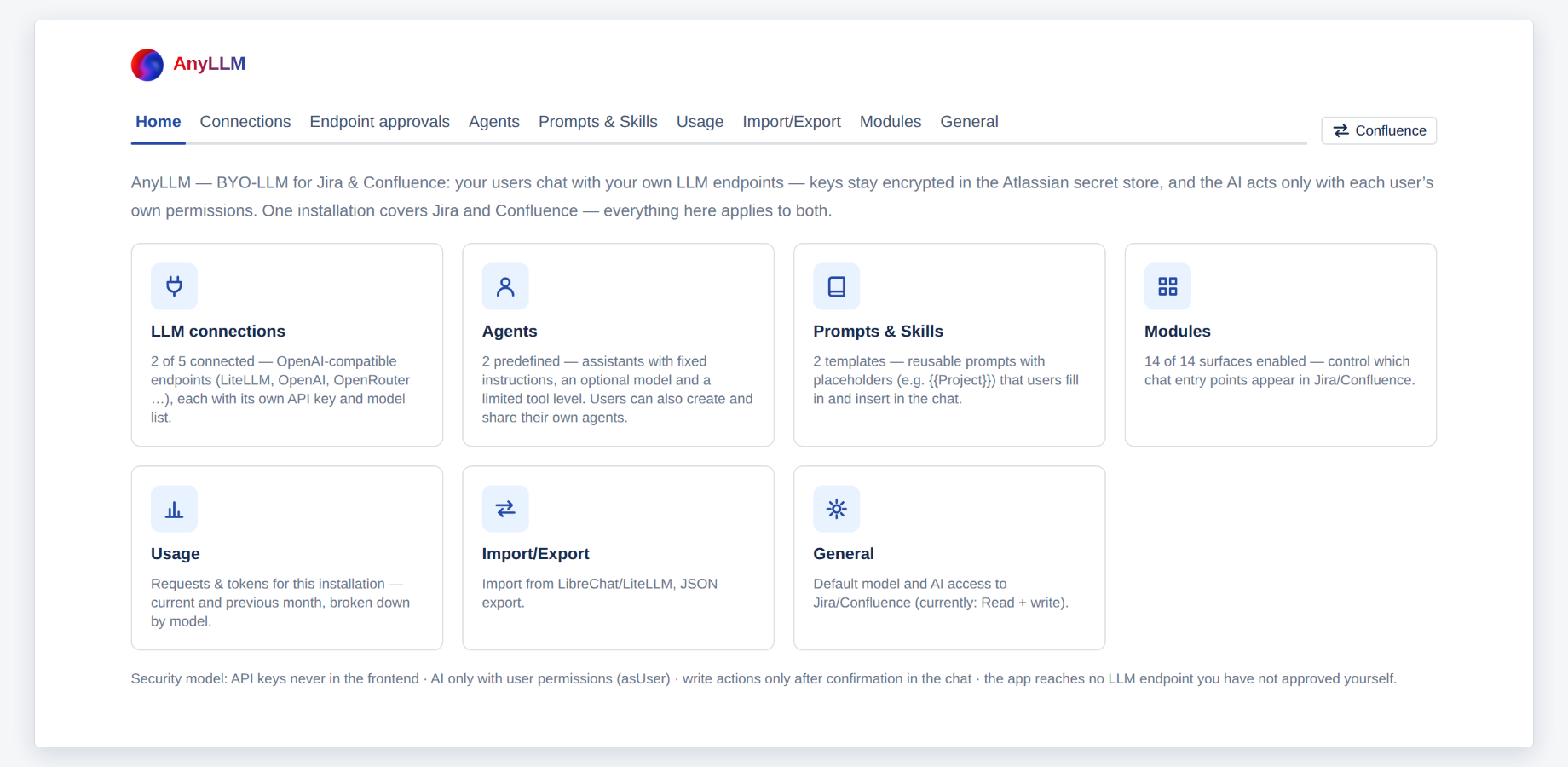
Task: Select the Home tab
Action: pyautogui.click(x=159, y=122)
